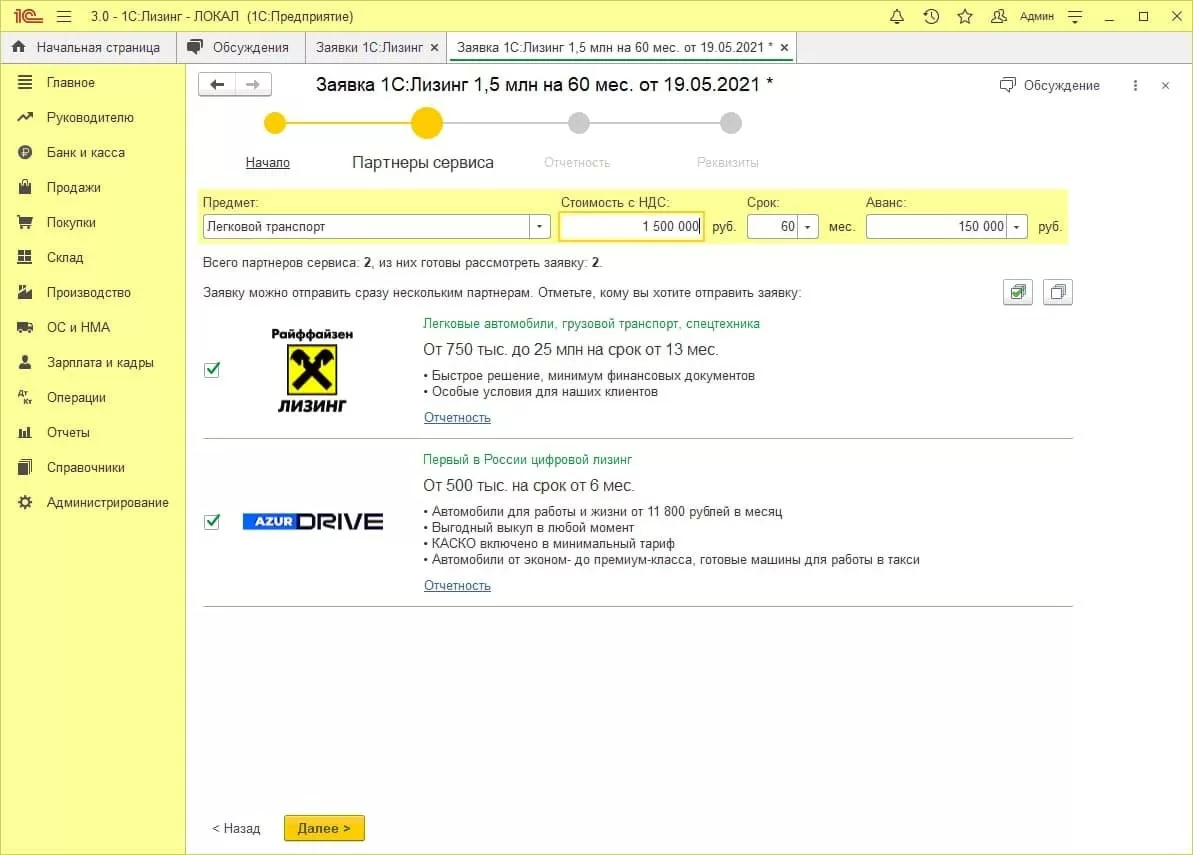The width and height of the screenshot is (1193, 855).
Task: Open Отчеты section
Action: tap(68, 432)
